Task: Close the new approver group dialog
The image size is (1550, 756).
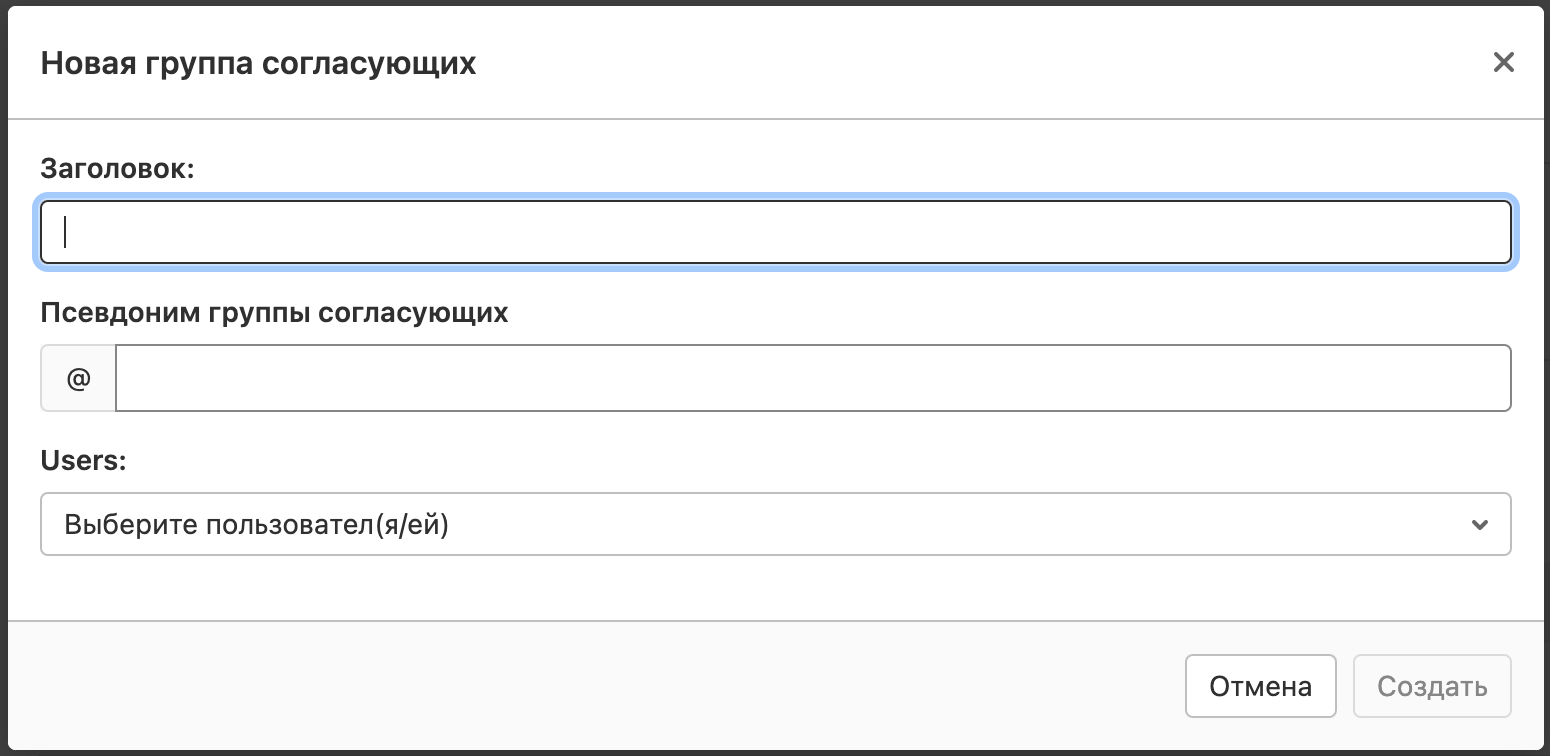Action: click(1503, 63)
